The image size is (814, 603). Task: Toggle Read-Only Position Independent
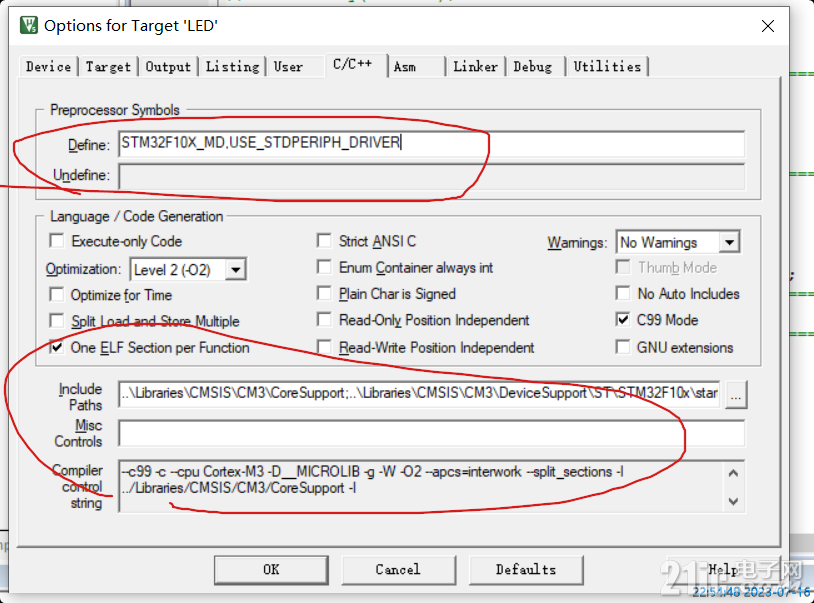(324, 320)
